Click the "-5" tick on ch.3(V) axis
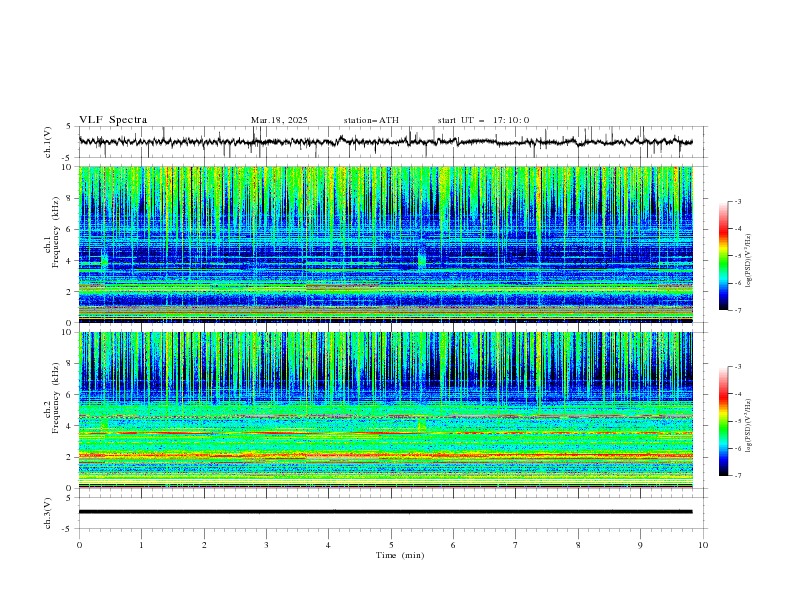792x612 pixels. click(68, 529)
